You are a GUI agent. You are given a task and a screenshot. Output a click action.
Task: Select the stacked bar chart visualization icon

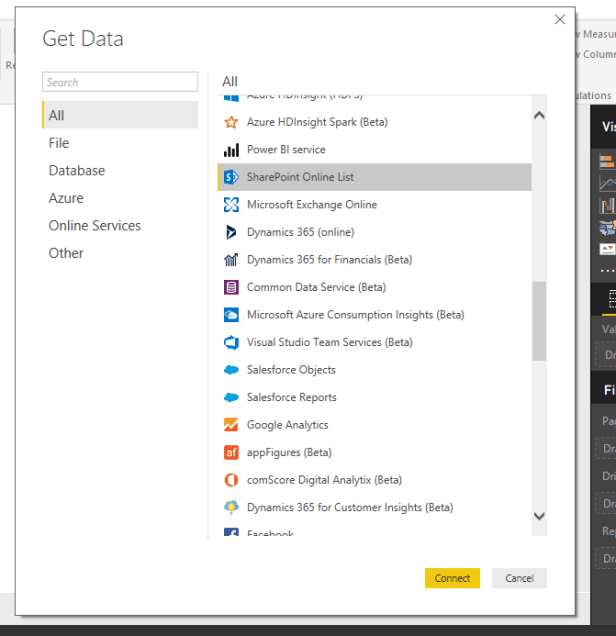(x=607, y=162)
